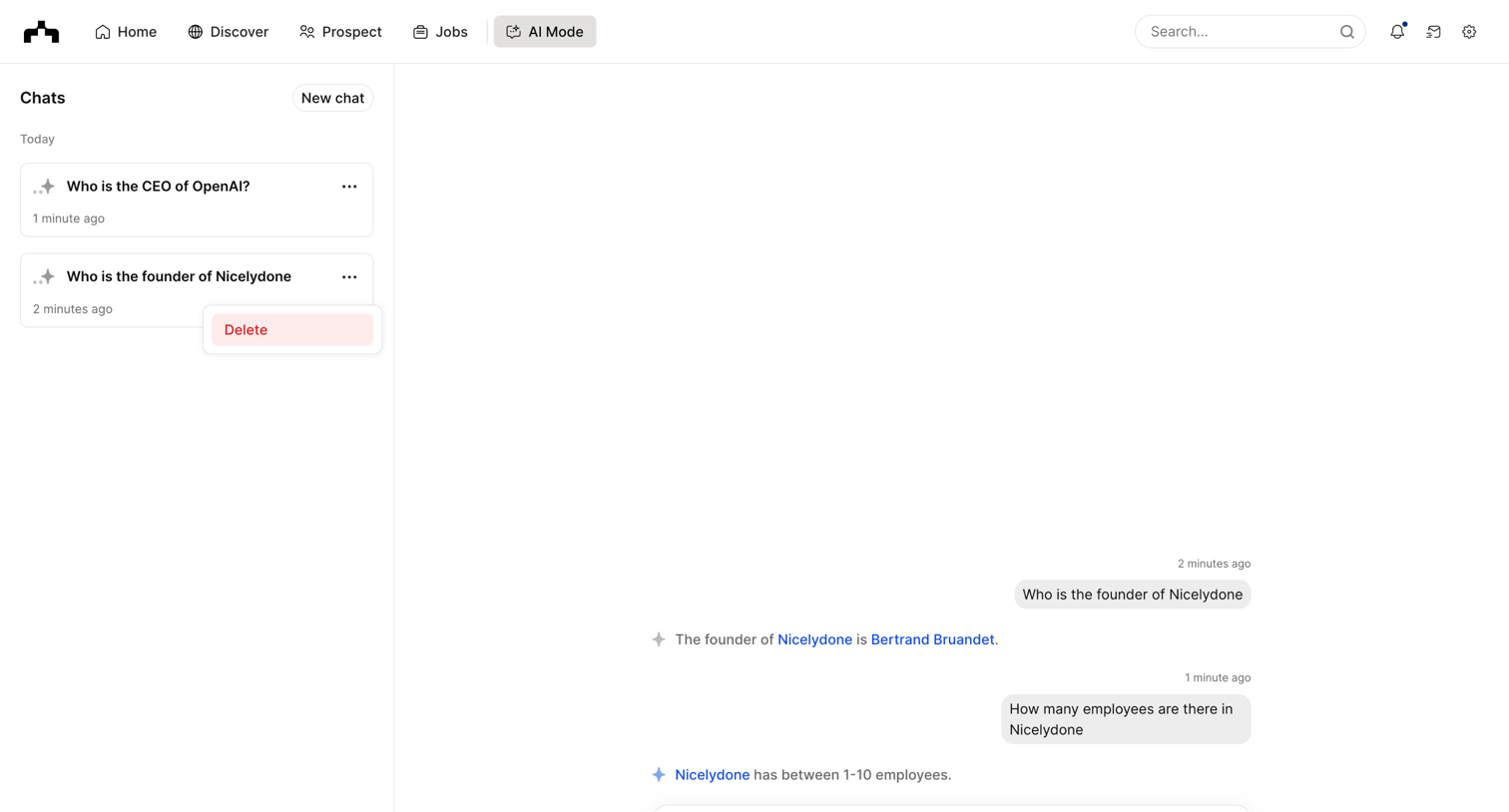Open the Discover tab
The image size is (1509, 812).
(x=229, y=32)
